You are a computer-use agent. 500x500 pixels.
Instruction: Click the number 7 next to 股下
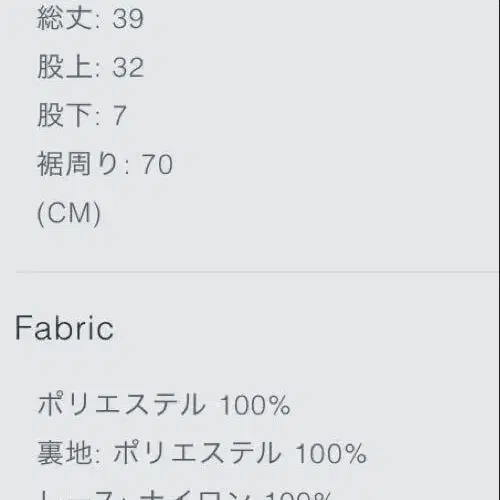120,116
